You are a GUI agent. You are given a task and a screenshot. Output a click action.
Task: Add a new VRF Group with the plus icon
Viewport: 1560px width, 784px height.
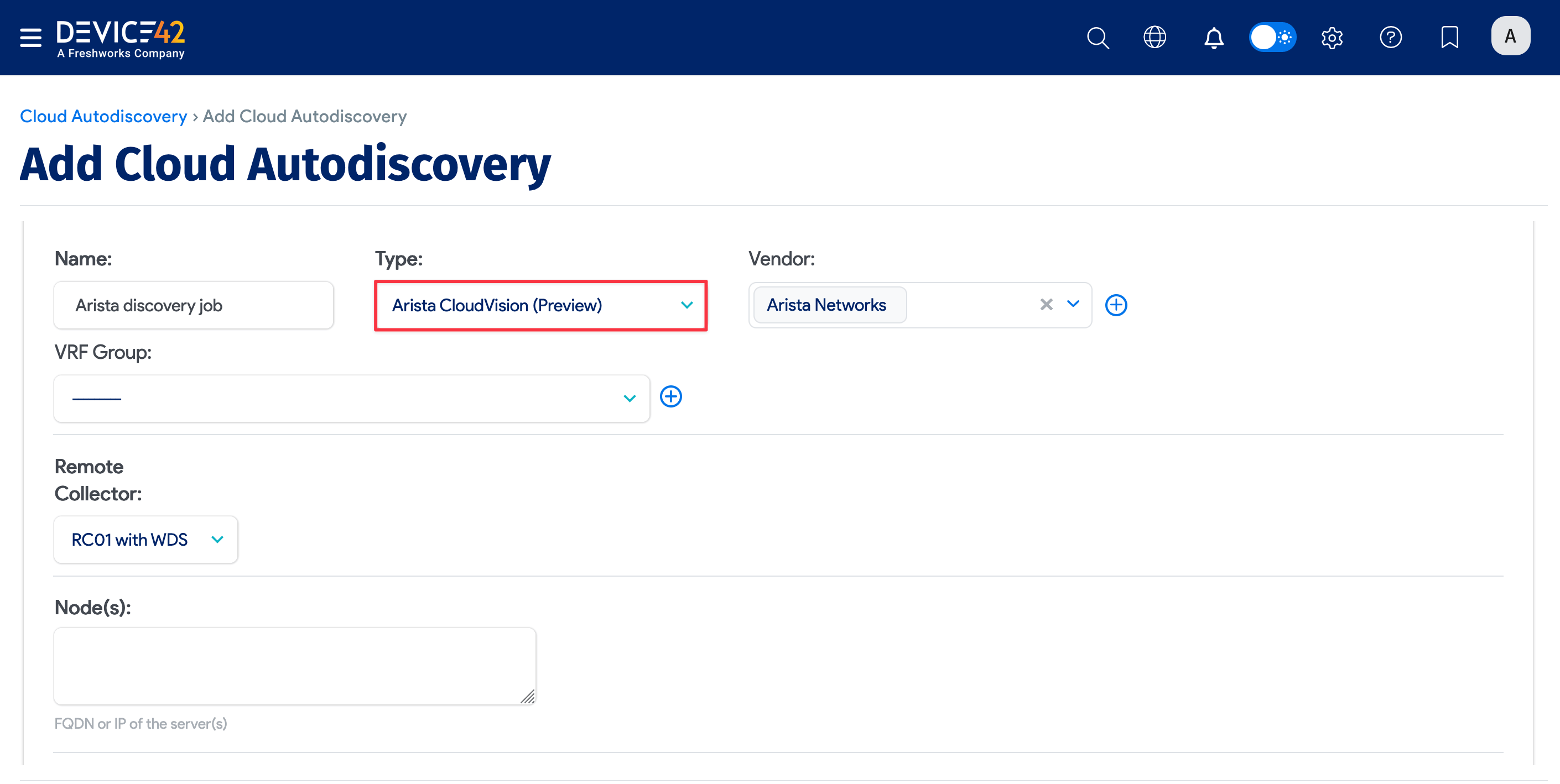pyautogui.click(x=670, y=396)
